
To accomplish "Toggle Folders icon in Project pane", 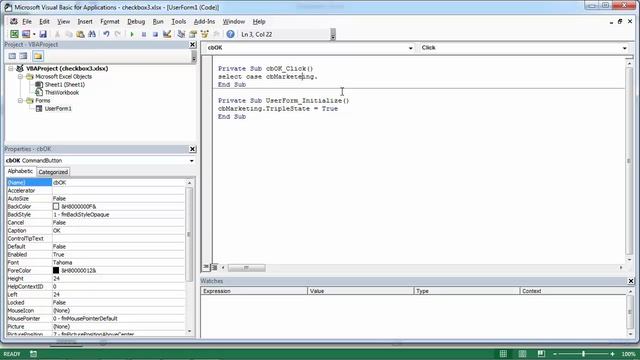I will point(38,56).
